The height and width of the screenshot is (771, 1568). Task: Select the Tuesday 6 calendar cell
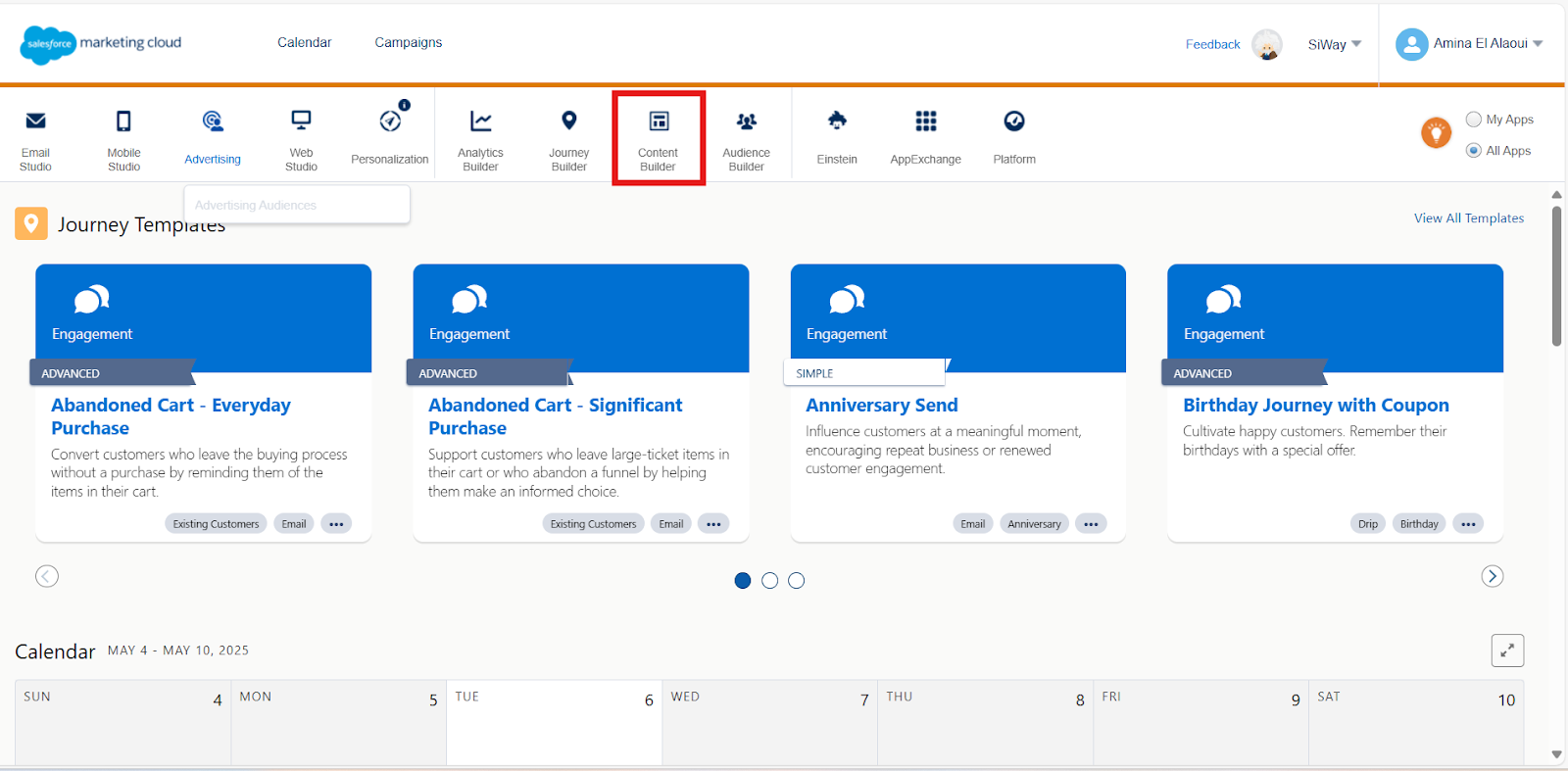click(554, 723)
